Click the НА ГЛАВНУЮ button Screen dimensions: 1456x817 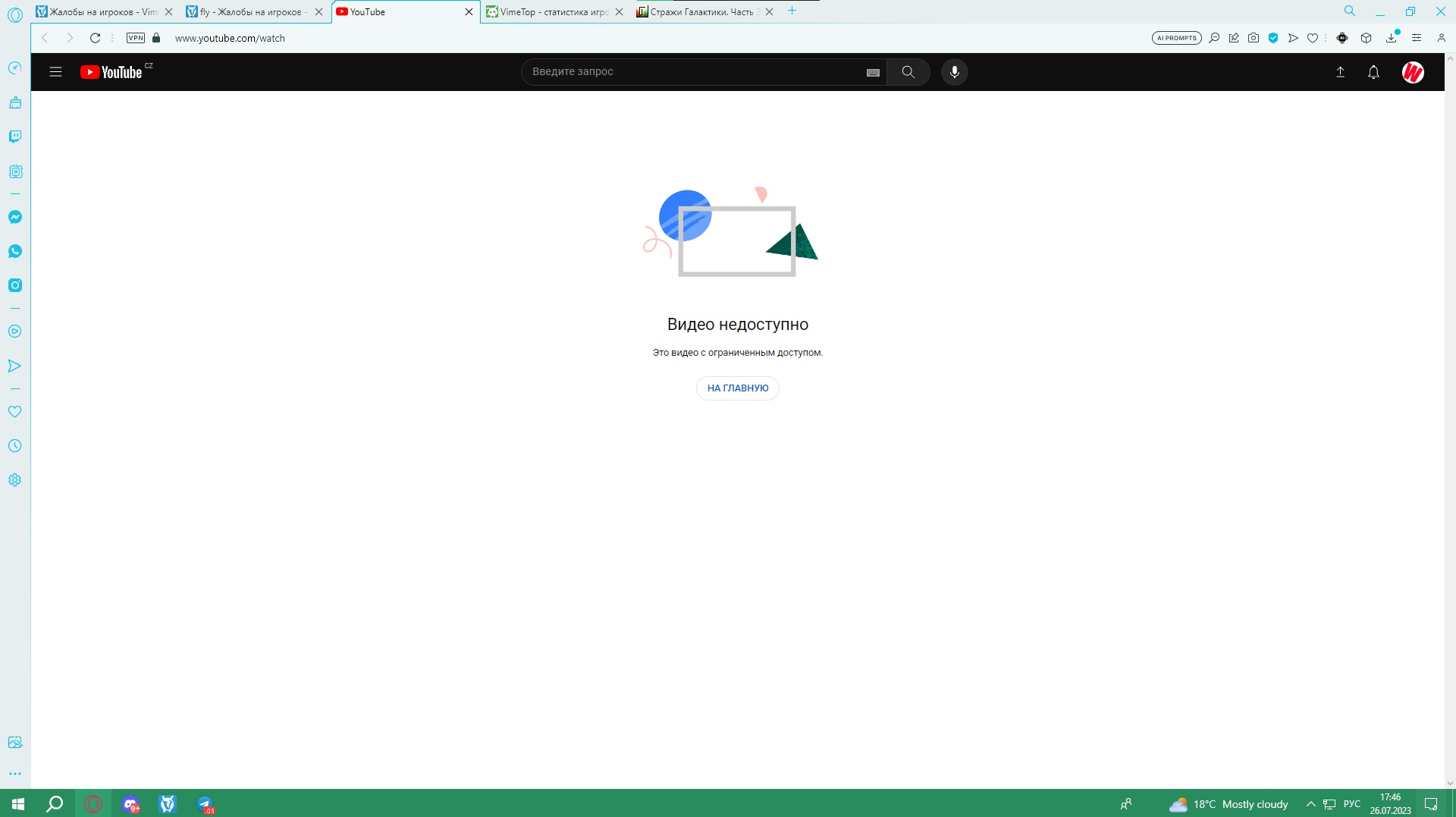tap(737, 388)
